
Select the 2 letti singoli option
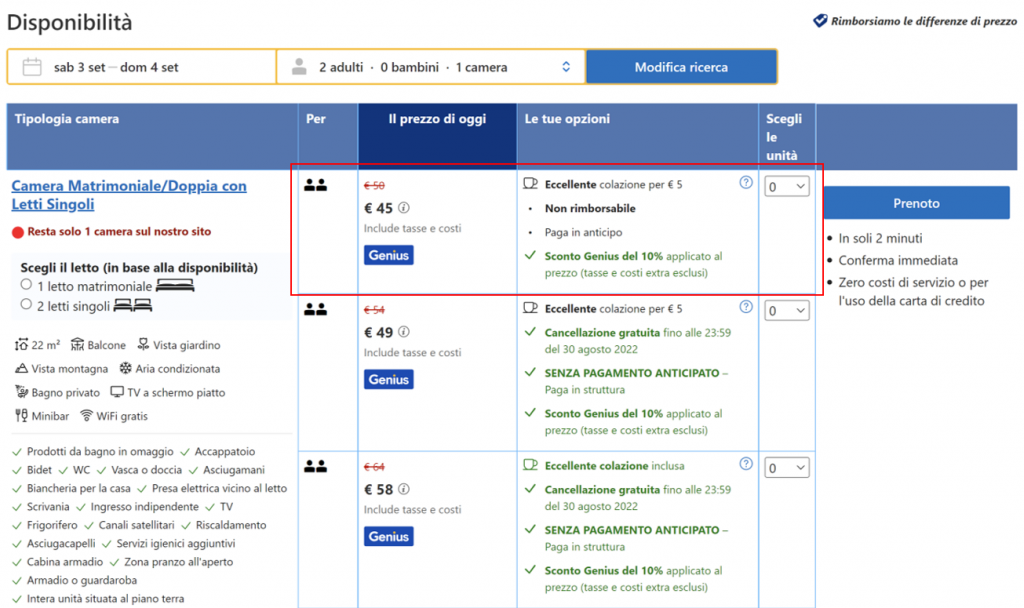pyautogui.click(x=26, y=305)
